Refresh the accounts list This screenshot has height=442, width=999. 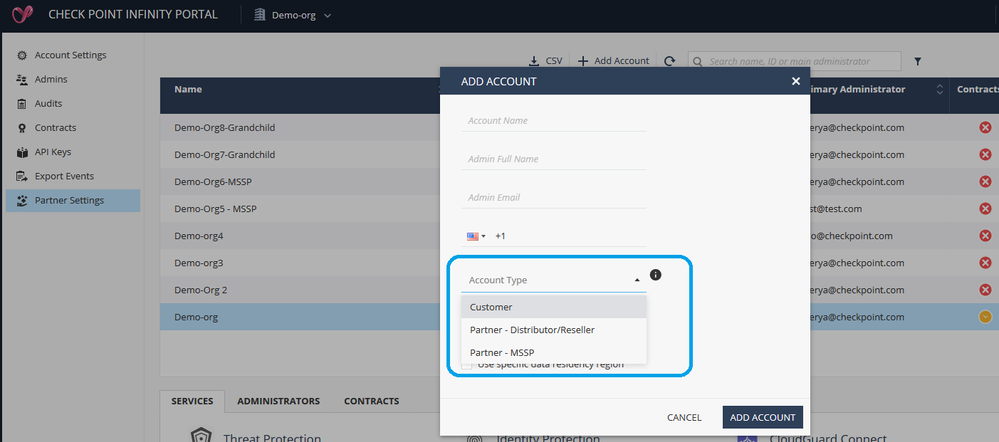pos(670,61)
